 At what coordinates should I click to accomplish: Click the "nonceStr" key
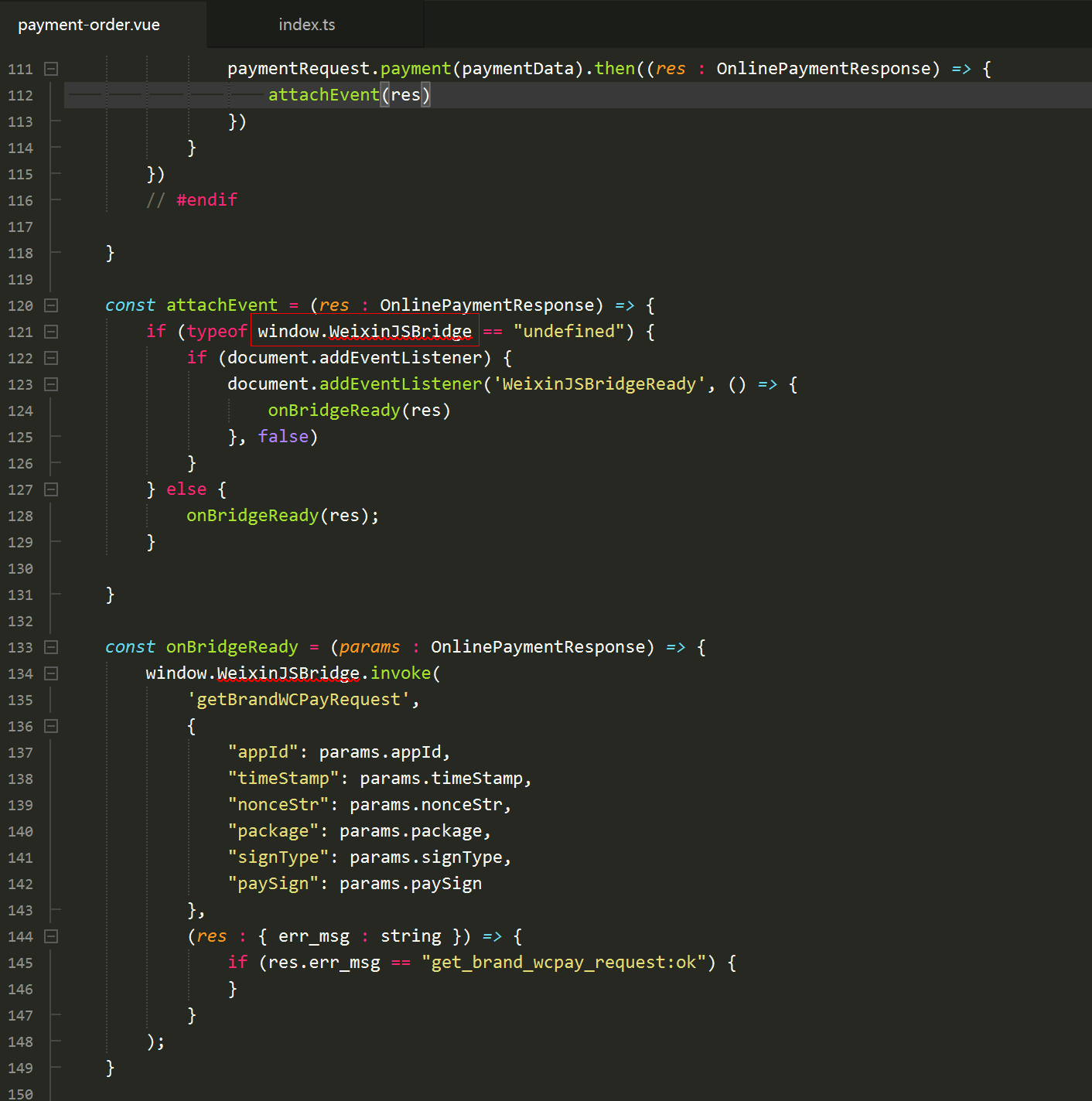(278, 805)
